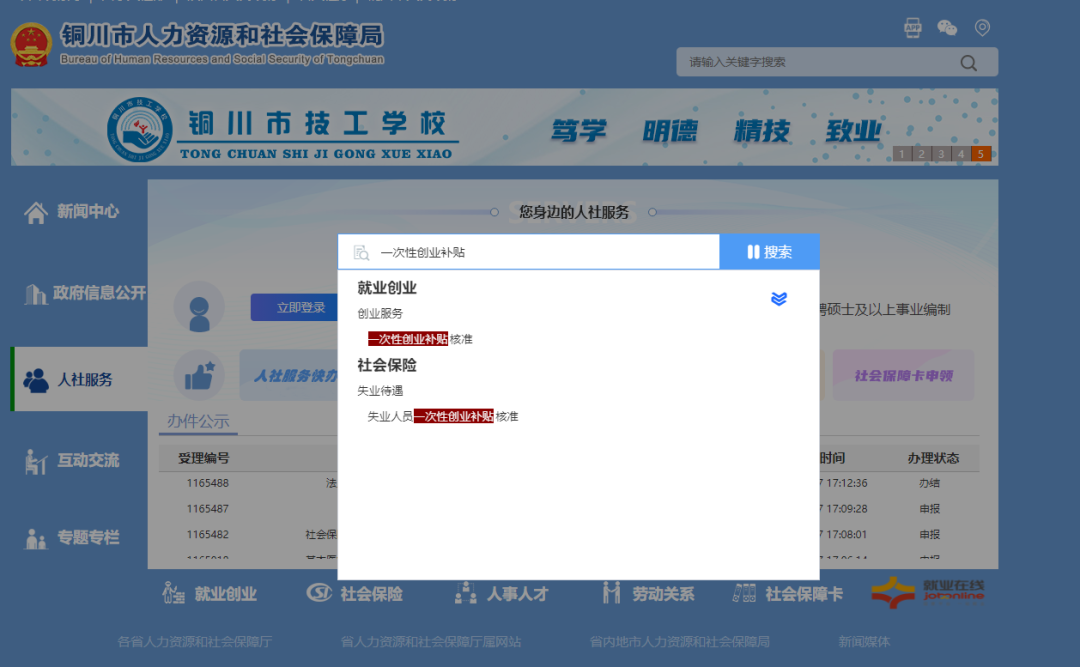Screen dimensions: 1080x667
Task: Click the icon beside bottom 人事人才
Action: 466,593
